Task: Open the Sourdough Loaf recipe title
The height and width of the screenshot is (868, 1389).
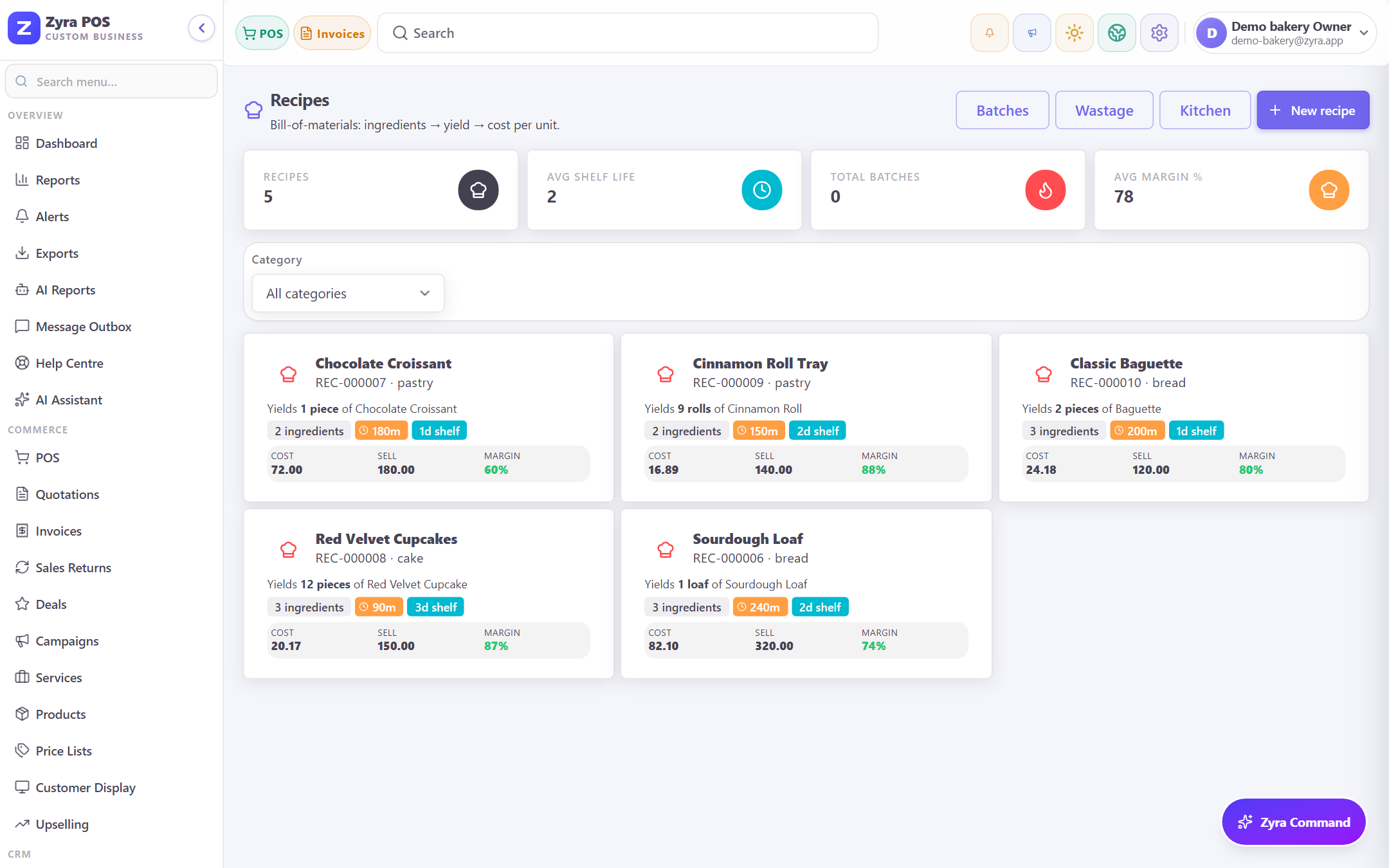Action: click(x=748, y=539)
